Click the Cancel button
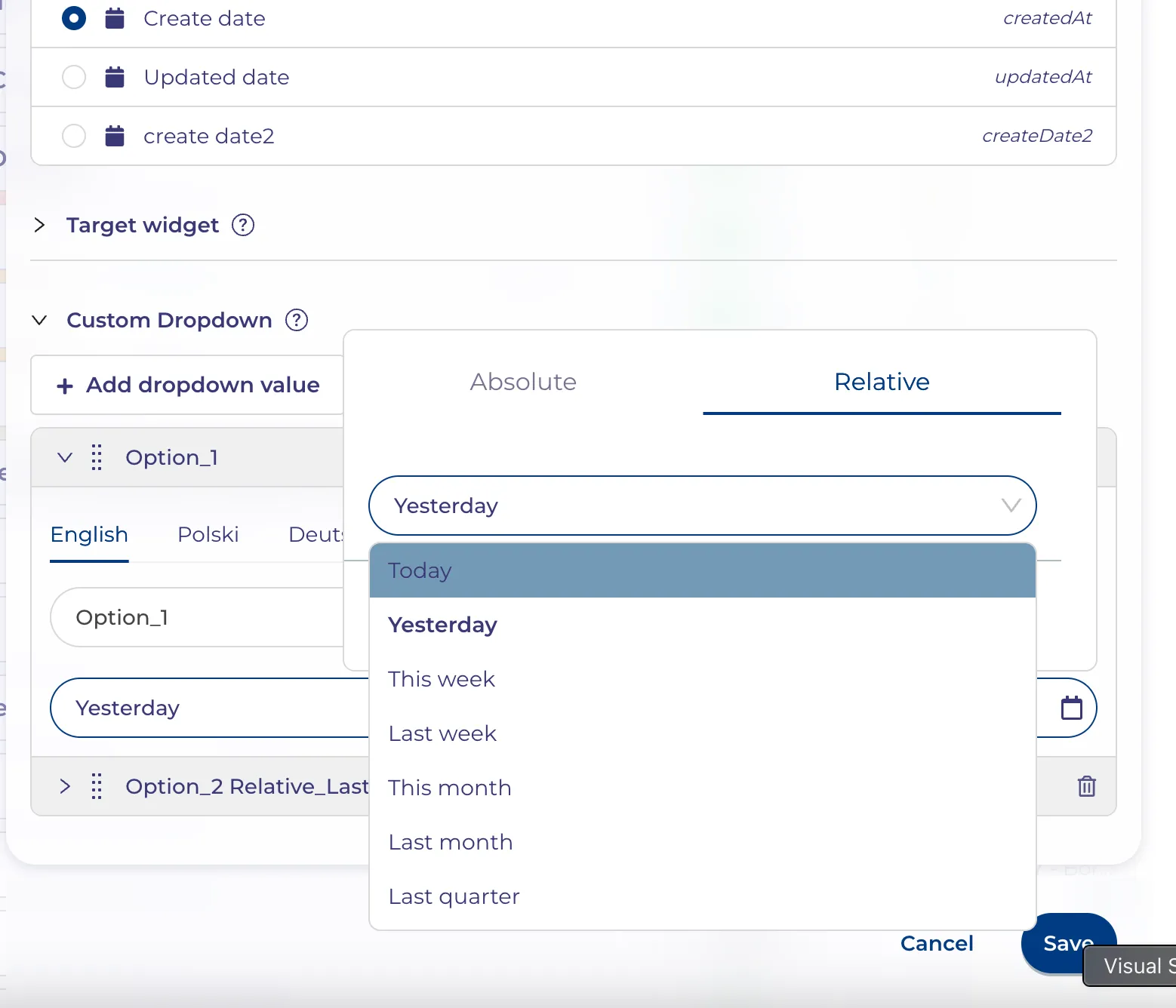This screenshot has width=1176, height=1008. (937, 943)
